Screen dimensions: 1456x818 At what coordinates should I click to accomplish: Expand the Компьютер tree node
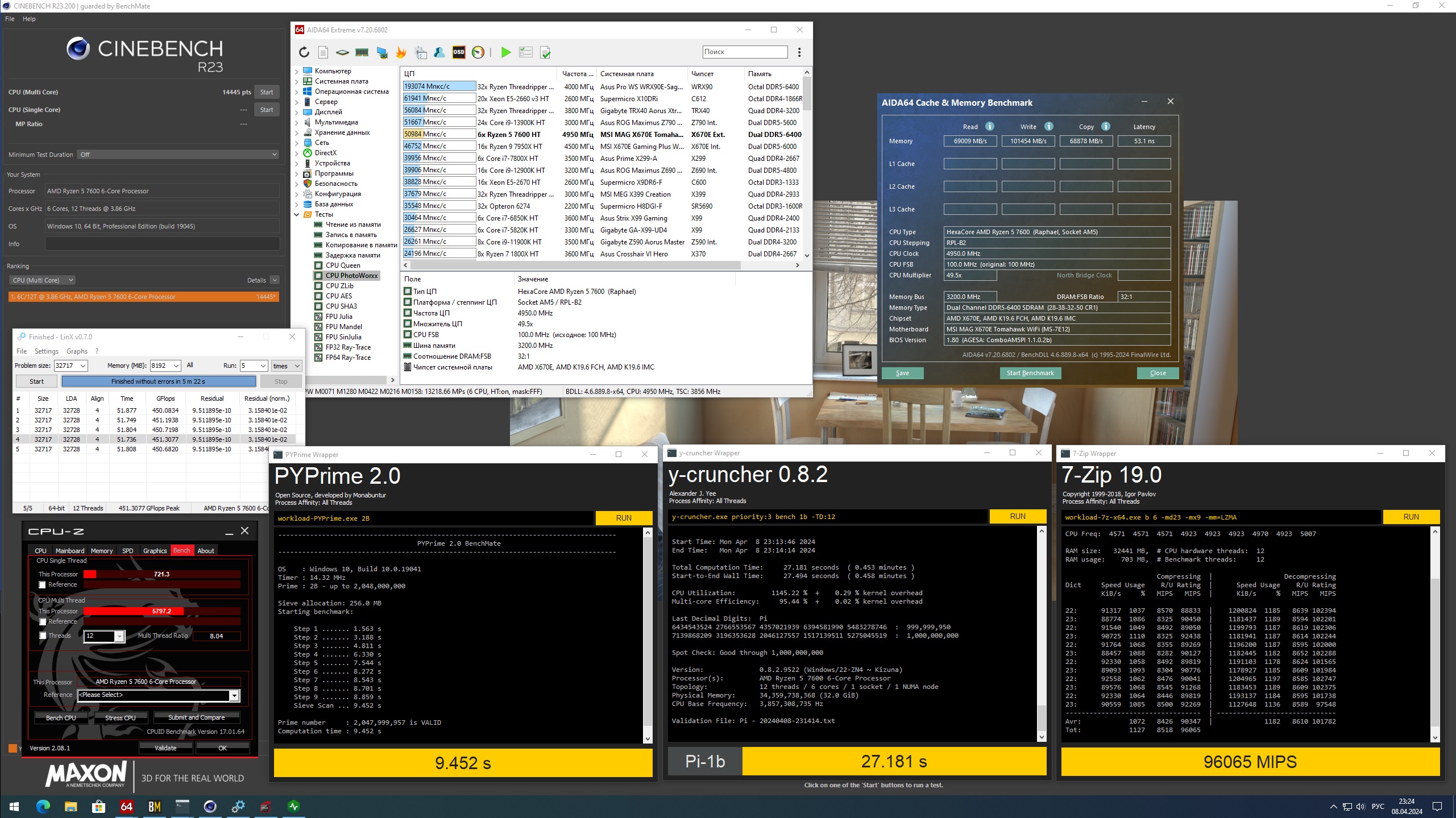coord(296,71)
